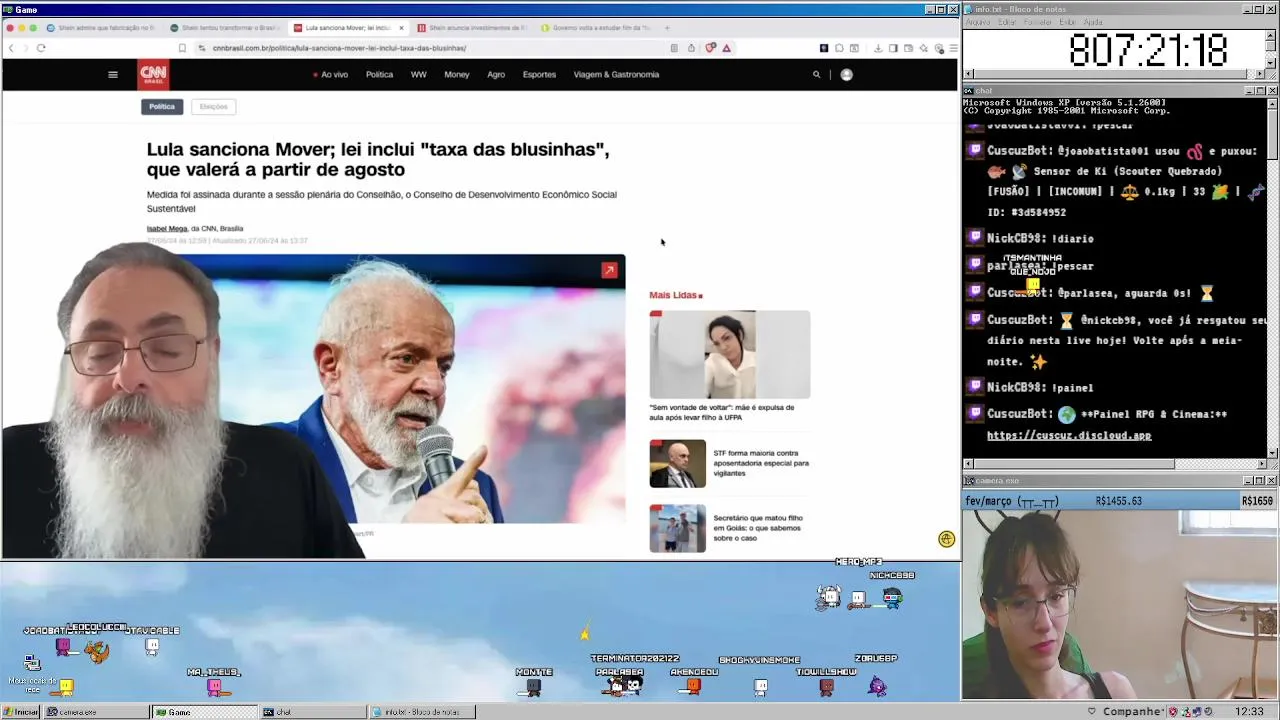
Task: Open browser main menu icon
Action: click(953, 48)
